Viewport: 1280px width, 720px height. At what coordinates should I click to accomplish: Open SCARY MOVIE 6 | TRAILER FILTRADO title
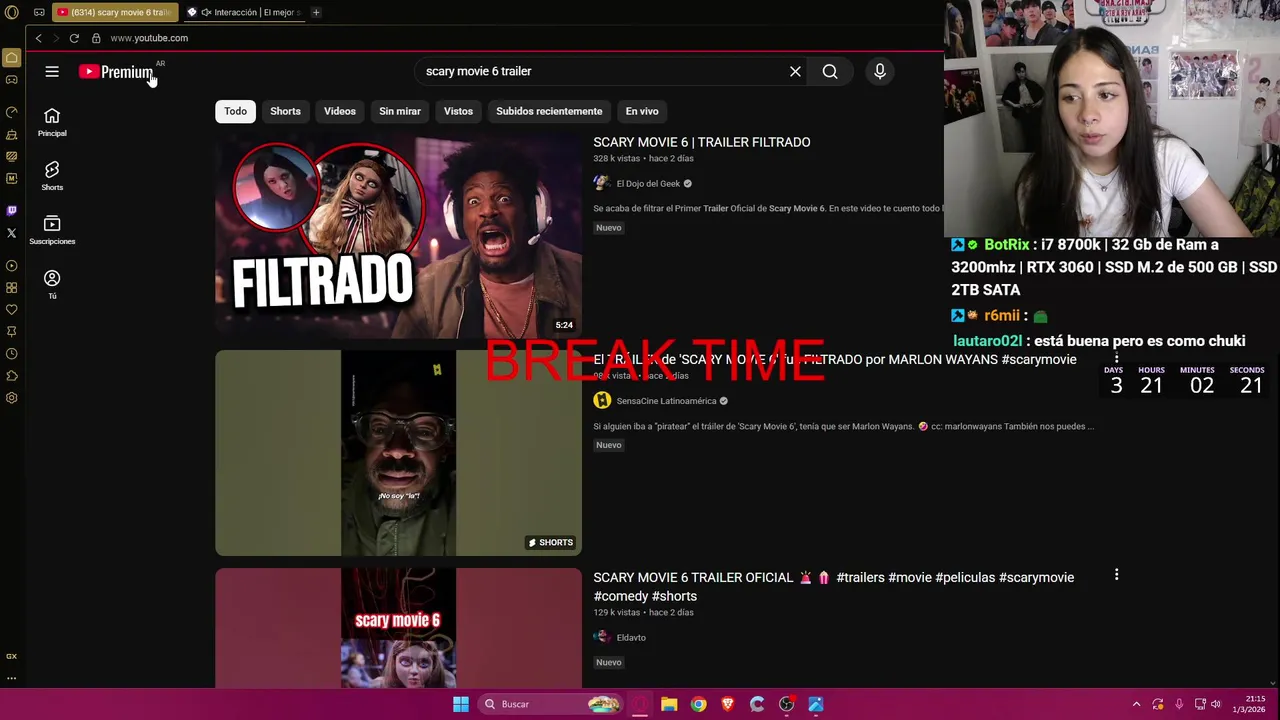702,142
